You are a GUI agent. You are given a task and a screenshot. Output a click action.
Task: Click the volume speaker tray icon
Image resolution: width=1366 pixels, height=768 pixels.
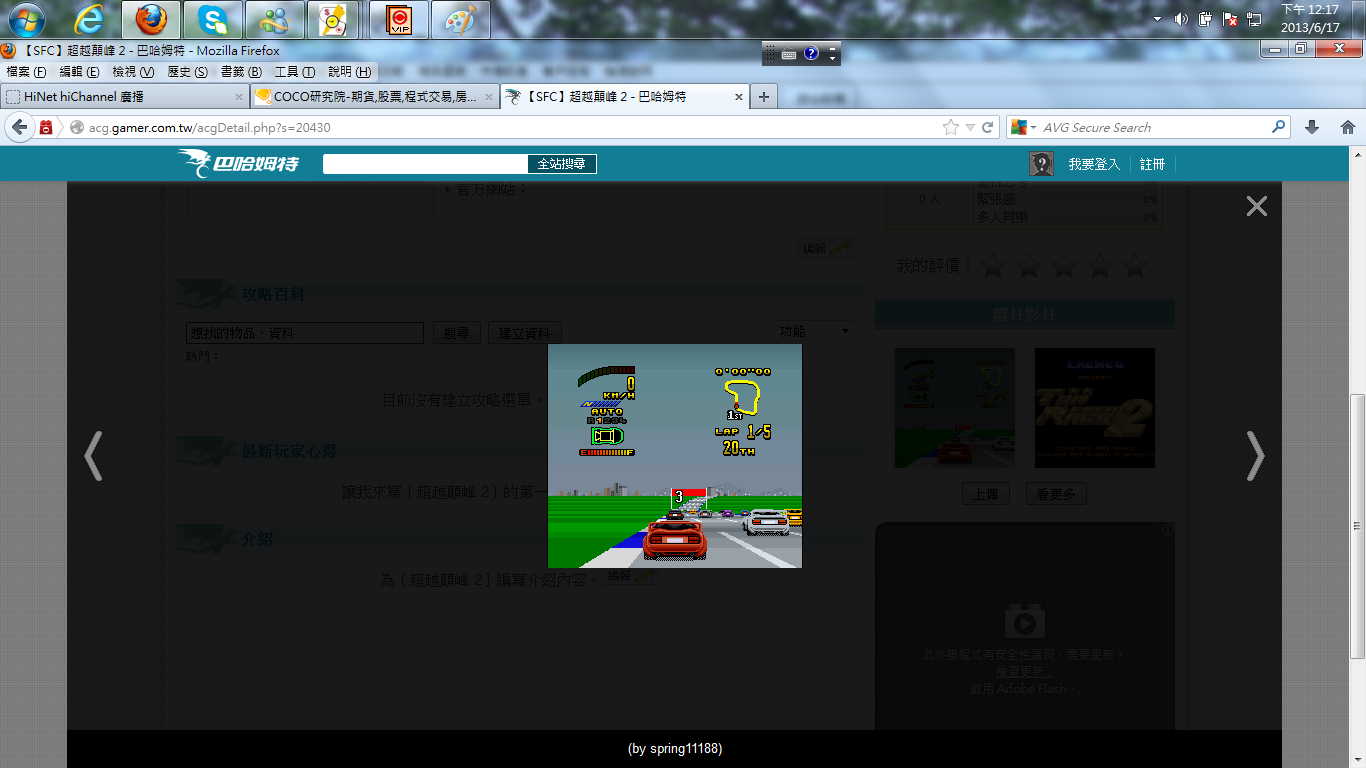(1181, 19)
